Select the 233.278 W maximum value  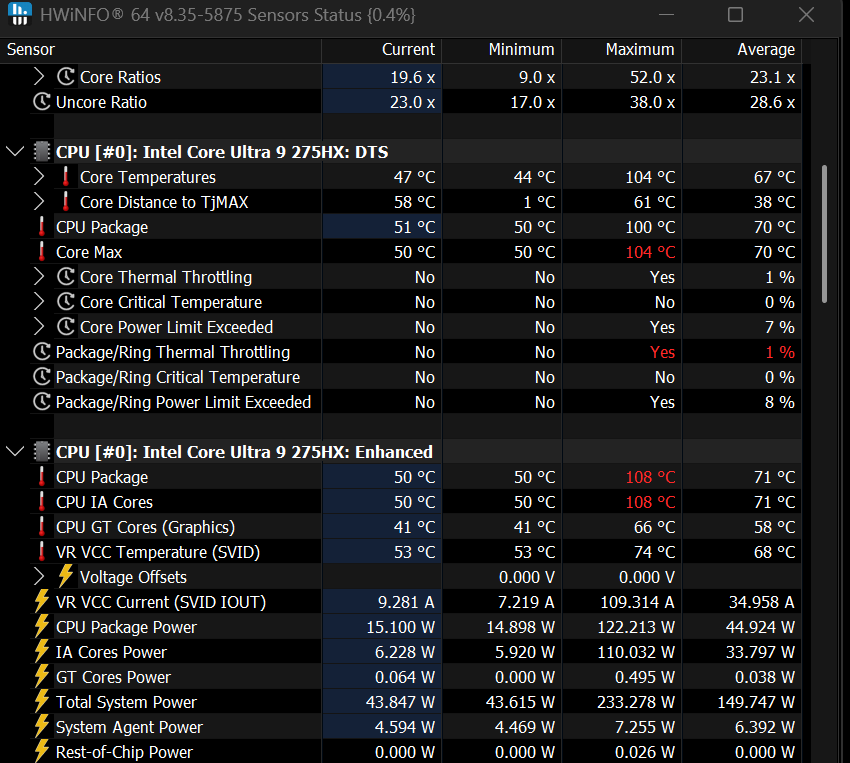coord(636,702)
